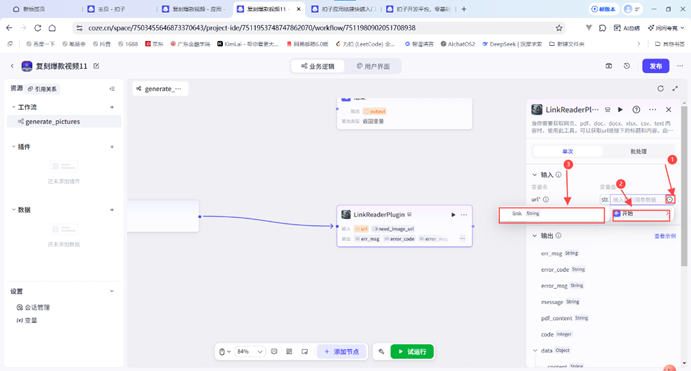This screenshot has width=691, height=371.
Task: Show the info tooltip beside 输出
Action: pos(558,236)
